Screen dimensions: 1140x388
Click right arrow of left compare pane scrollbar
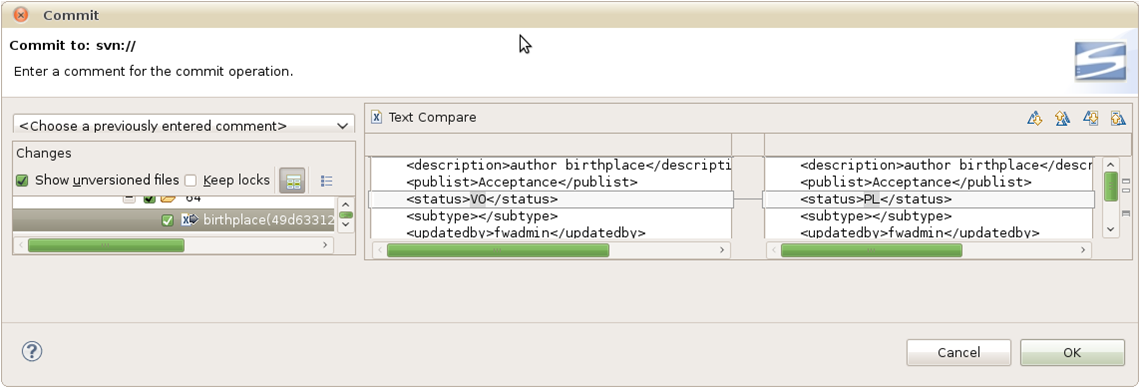[x=721, y=250]
